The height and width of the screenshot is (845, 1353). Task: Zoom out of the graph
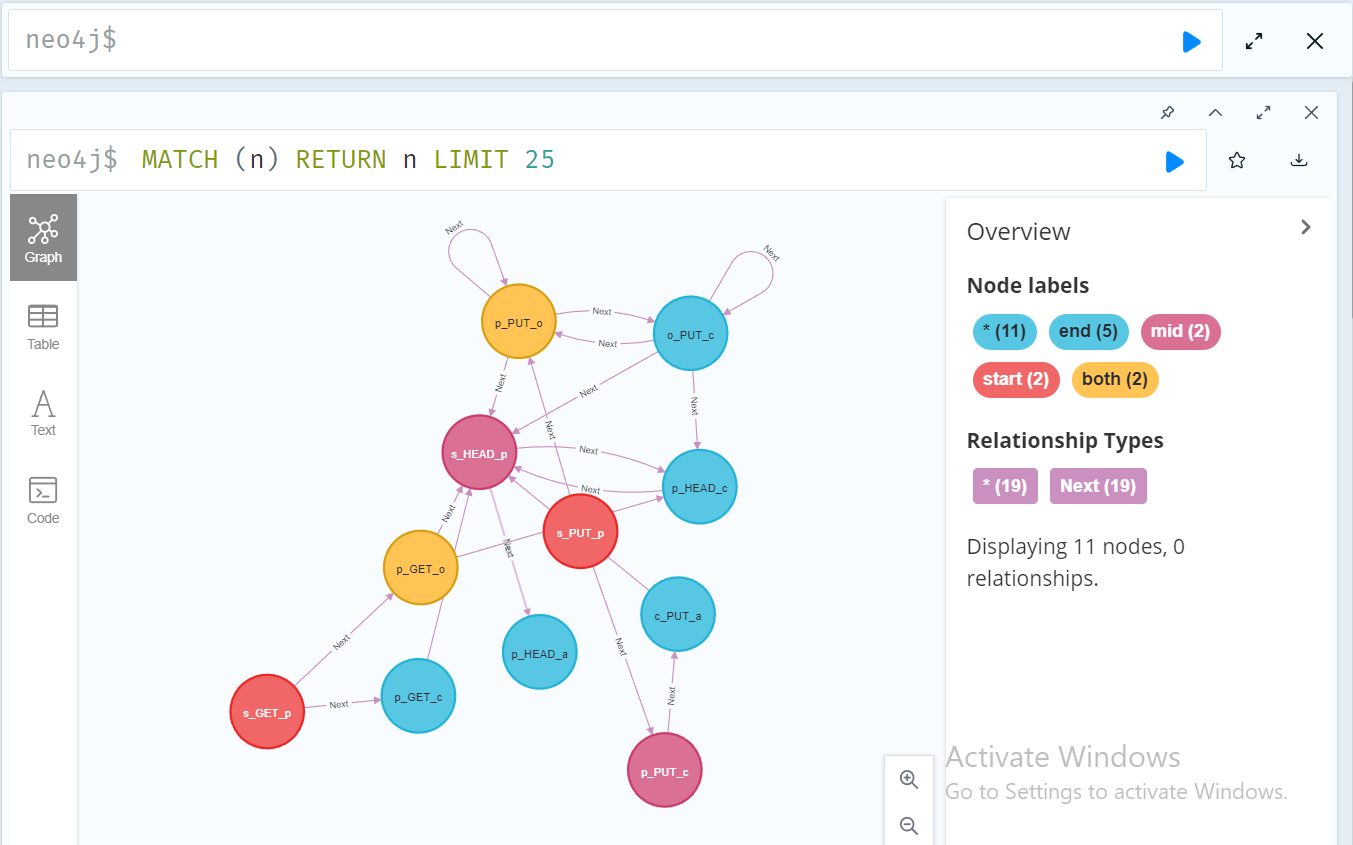coord(909,826)
